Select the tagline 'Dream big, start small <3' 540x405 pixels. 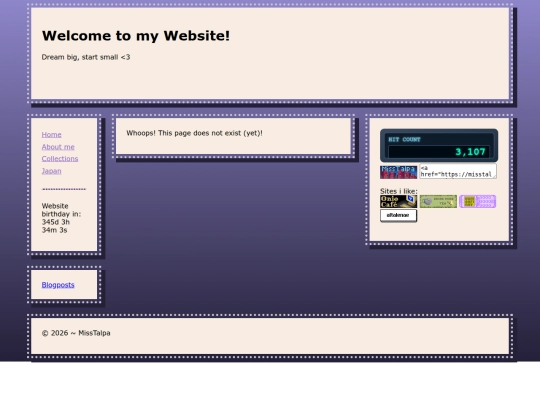tap(86, 57)
